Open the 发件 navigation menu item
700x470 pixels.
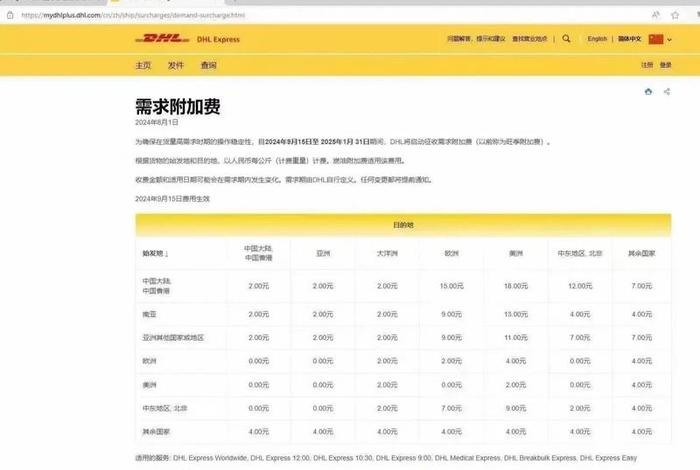pyautogui.click(x=176, y=65)
